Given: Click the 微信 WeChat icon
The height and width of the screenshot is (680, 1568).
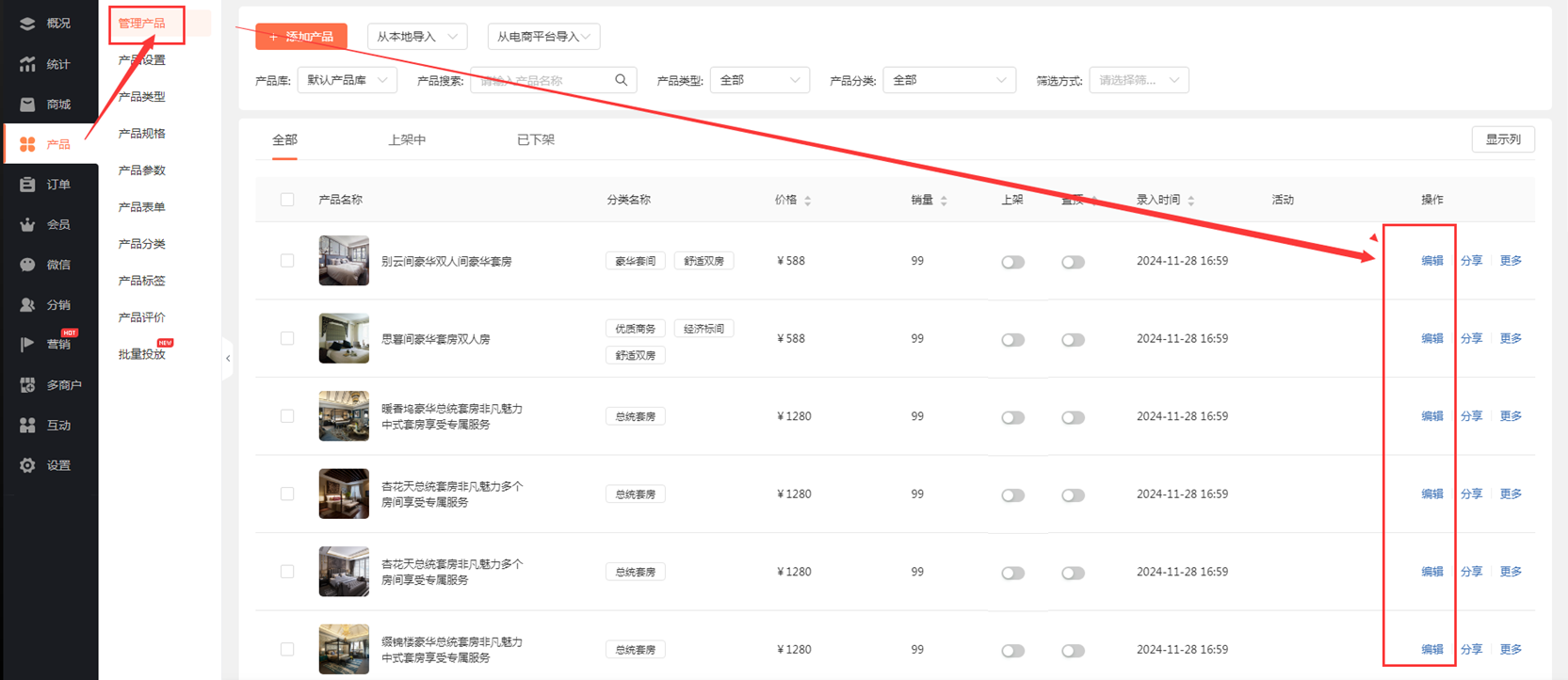Looking at the screenshot, I should [27, 265].
